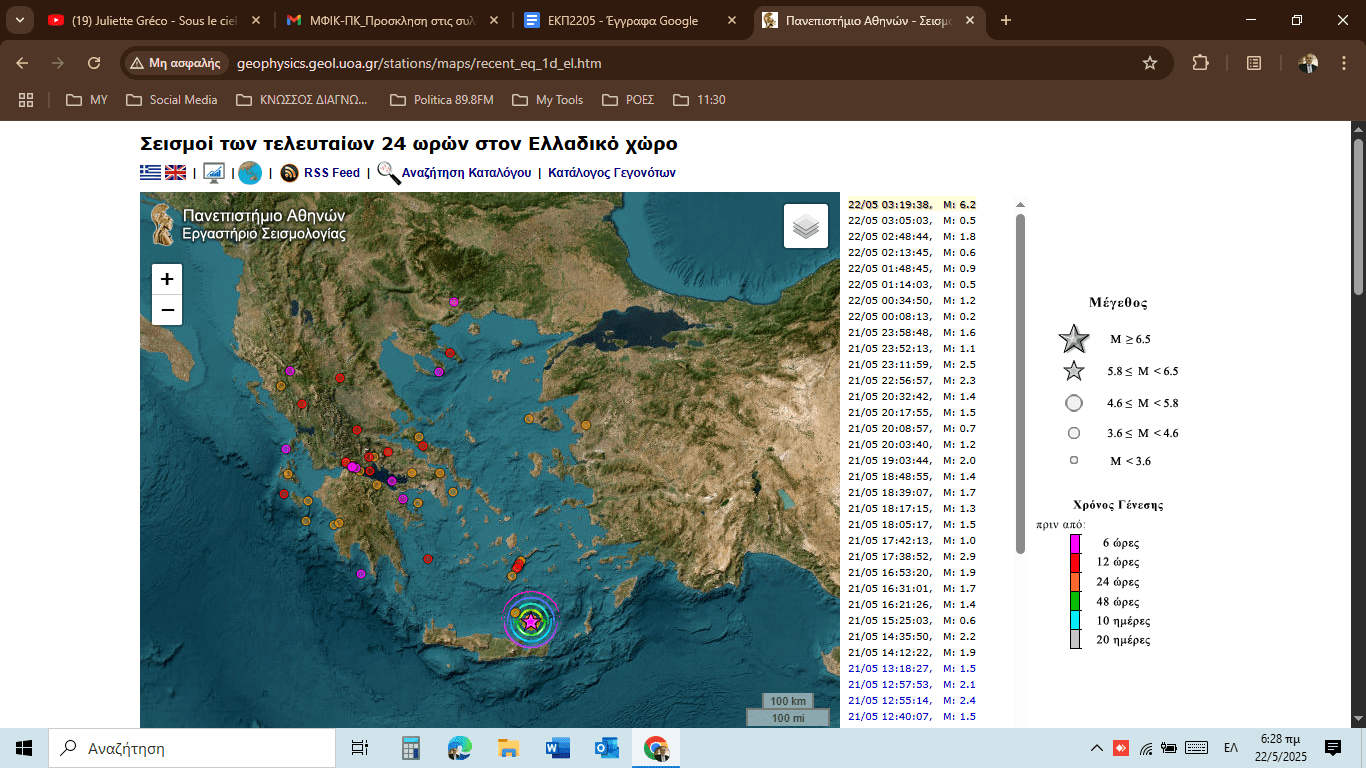Select the 22/05 03:19:38 M: 6.2 event
This screenshot has height=768, width=1366.
[x=912, y=204]
